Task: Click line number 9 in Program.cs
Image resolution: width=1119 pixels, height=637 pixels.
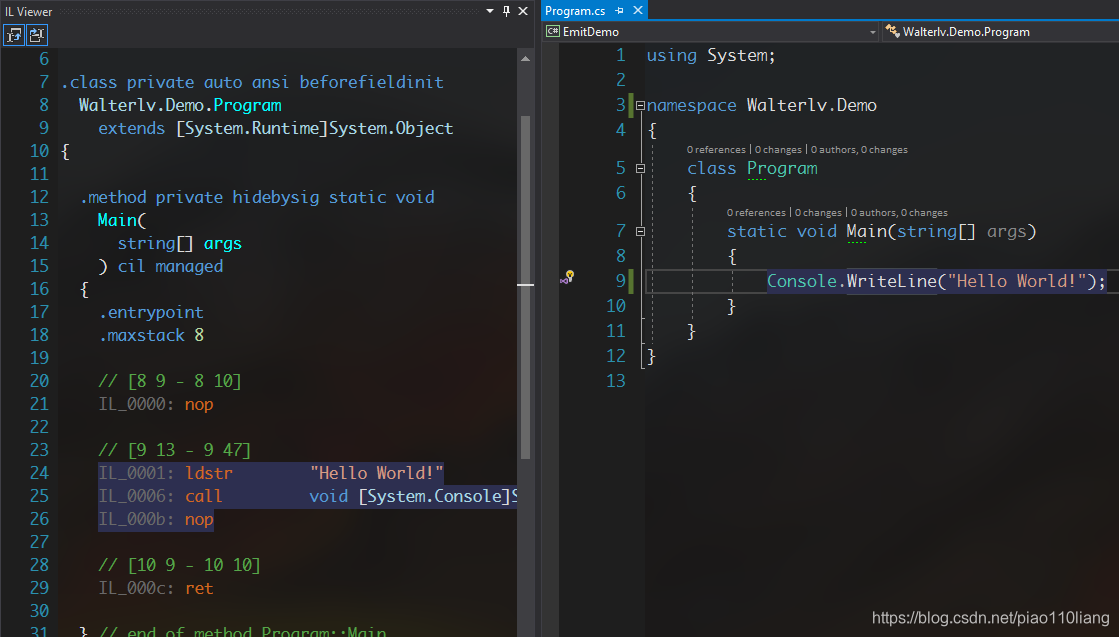Action: (620, 281)
